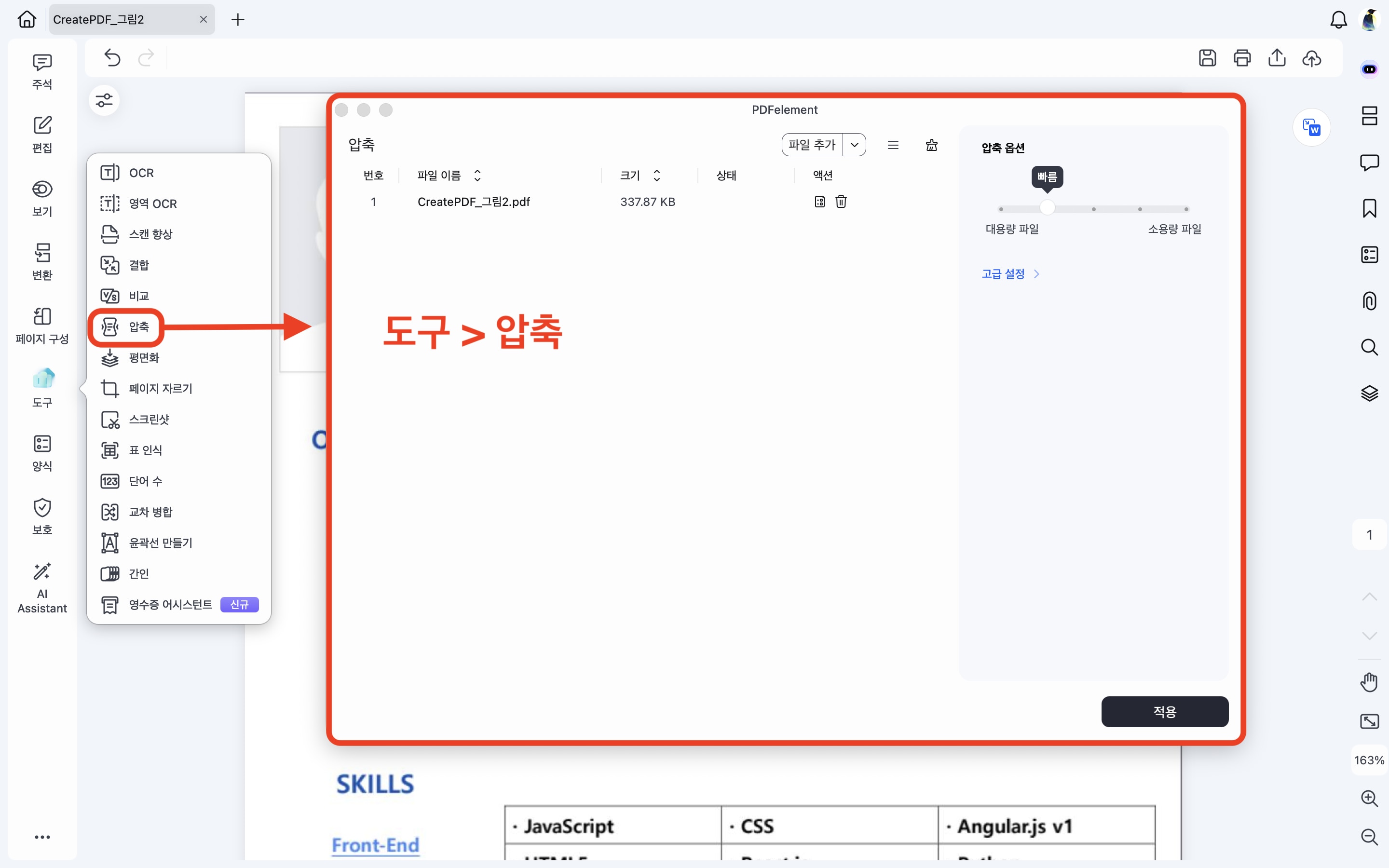Click the upload to cloud icon
Viewport: 1389px width, 868px height.
tap(1311, 58)
